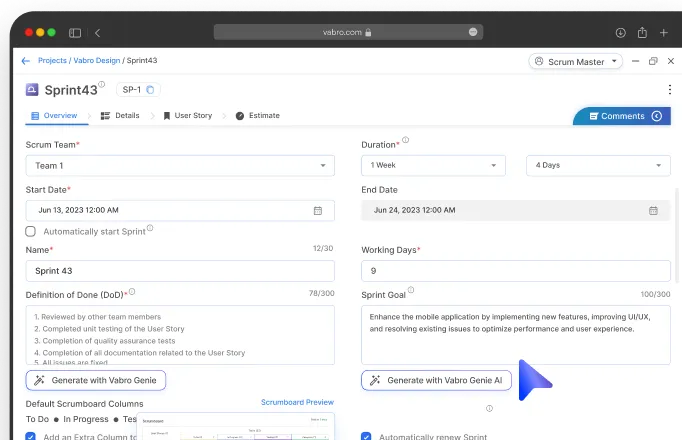Switch to the Details tab

121,116
